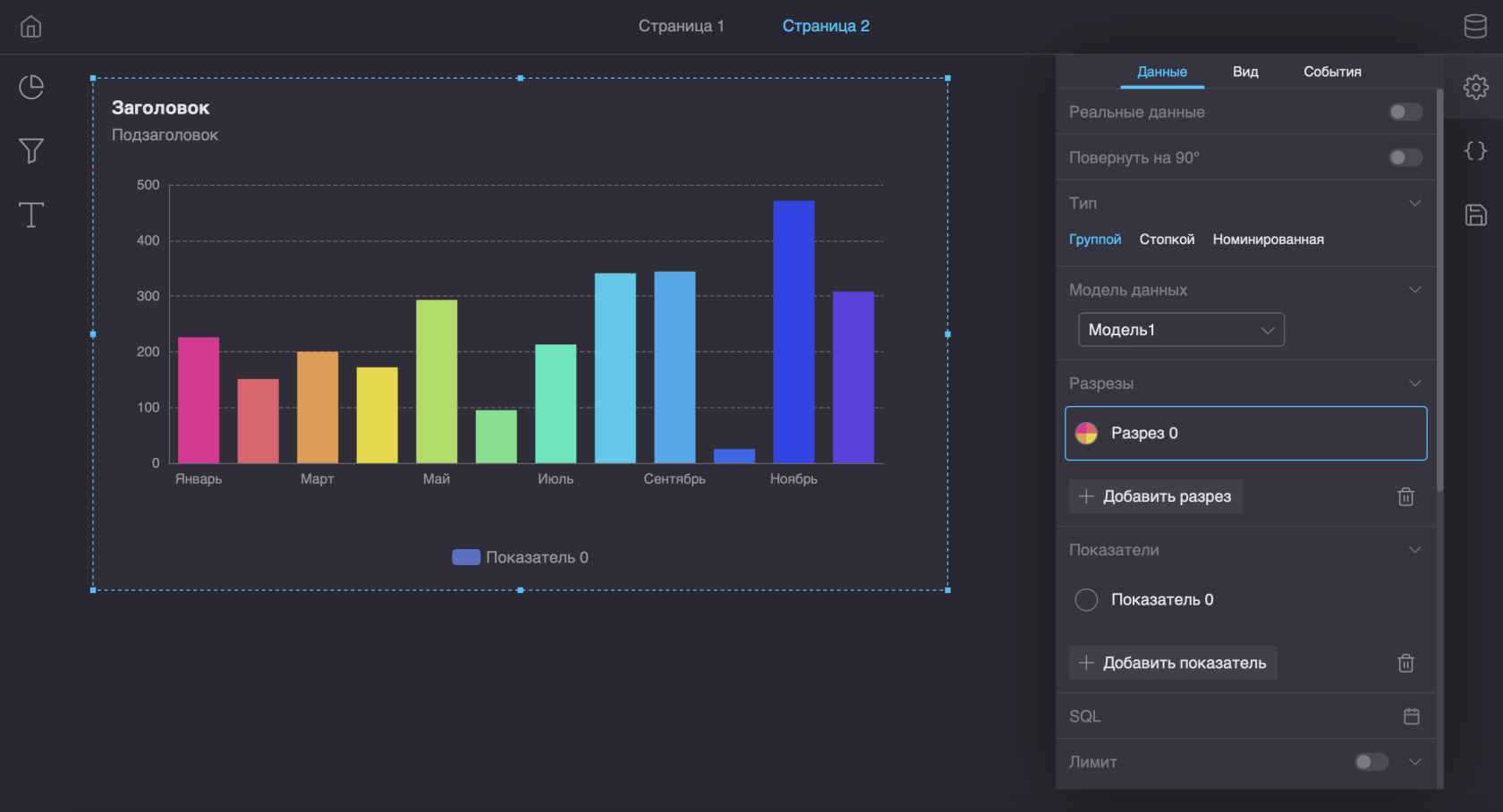Click the properties panel scrollbar

[x=1439, y=289]
